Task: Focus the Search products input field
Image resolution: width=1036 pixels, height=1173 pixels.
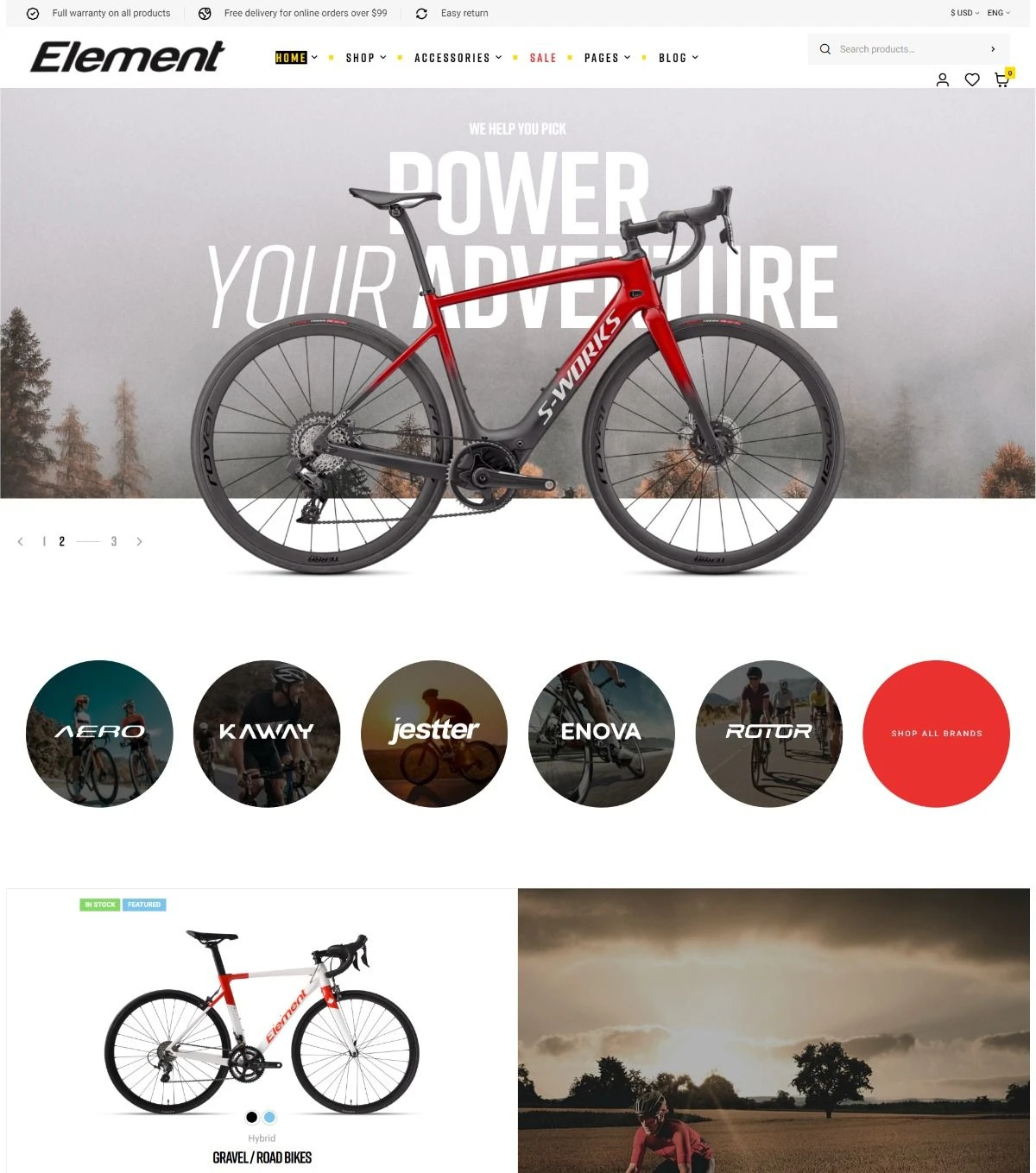Action: [906, 49]
